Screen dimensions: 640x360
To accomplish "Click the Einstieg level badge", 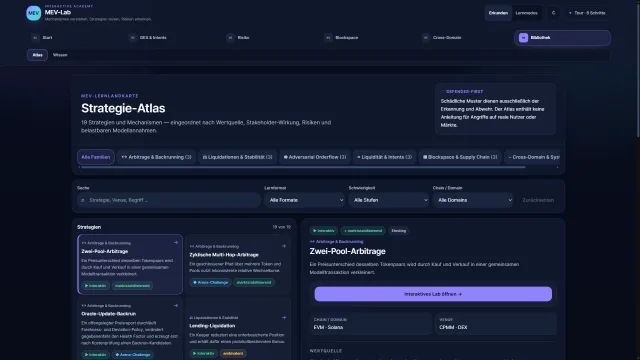I will click(x=399, y=231).
